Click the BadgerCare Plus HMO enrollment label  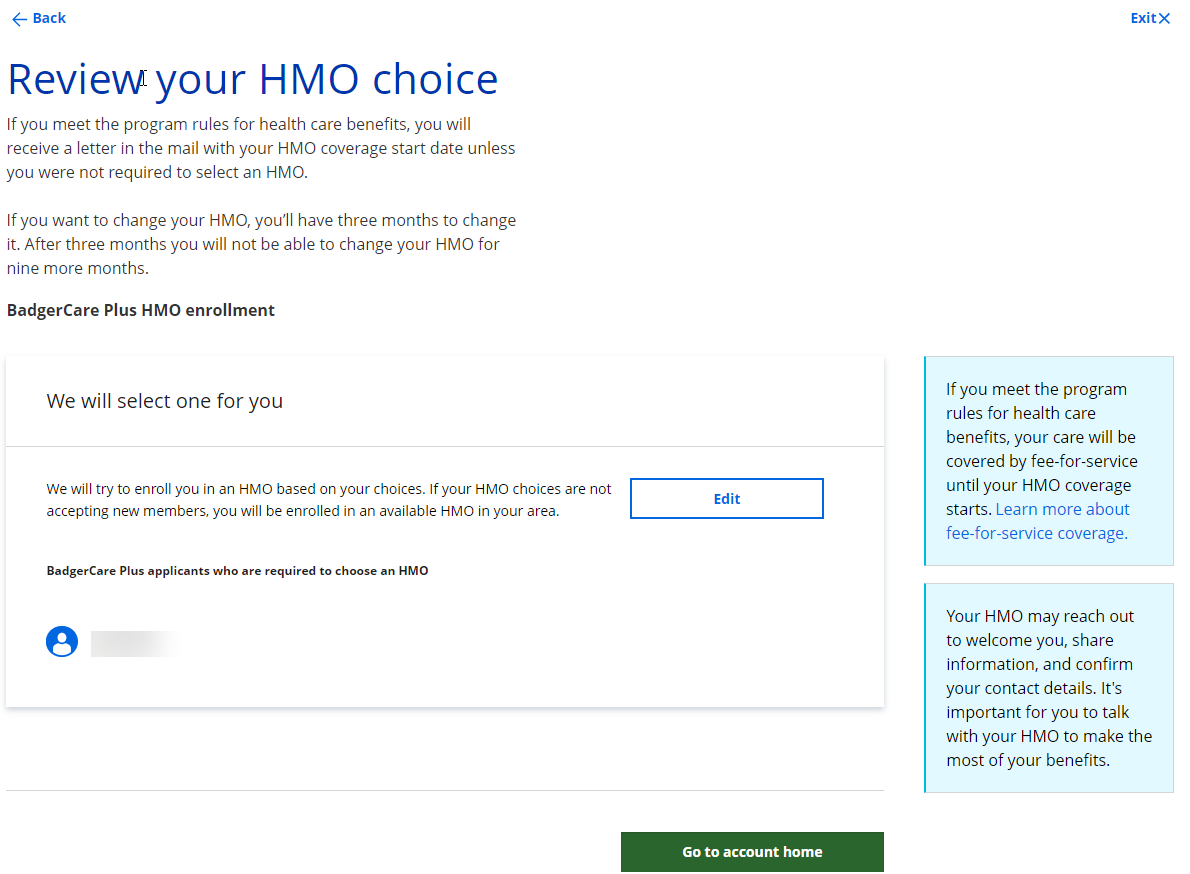(141, 310)
